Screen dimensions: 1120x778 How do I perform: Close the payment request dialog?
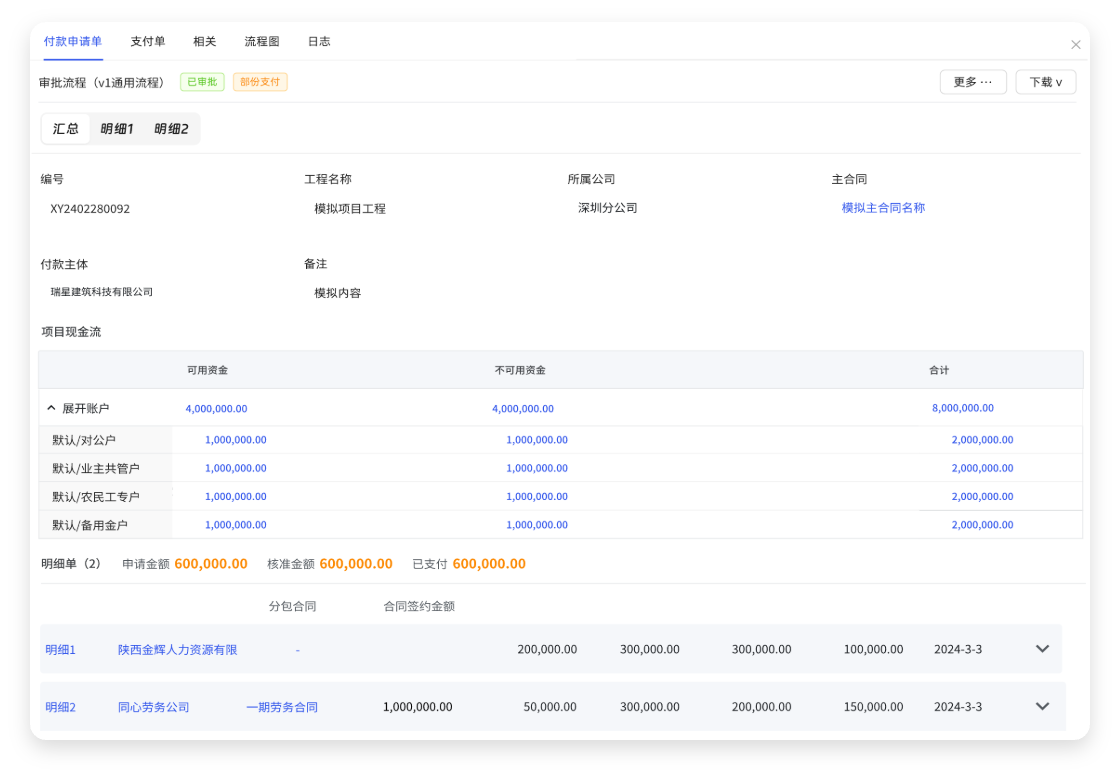pyautogui.click(x=1075, y=45)
